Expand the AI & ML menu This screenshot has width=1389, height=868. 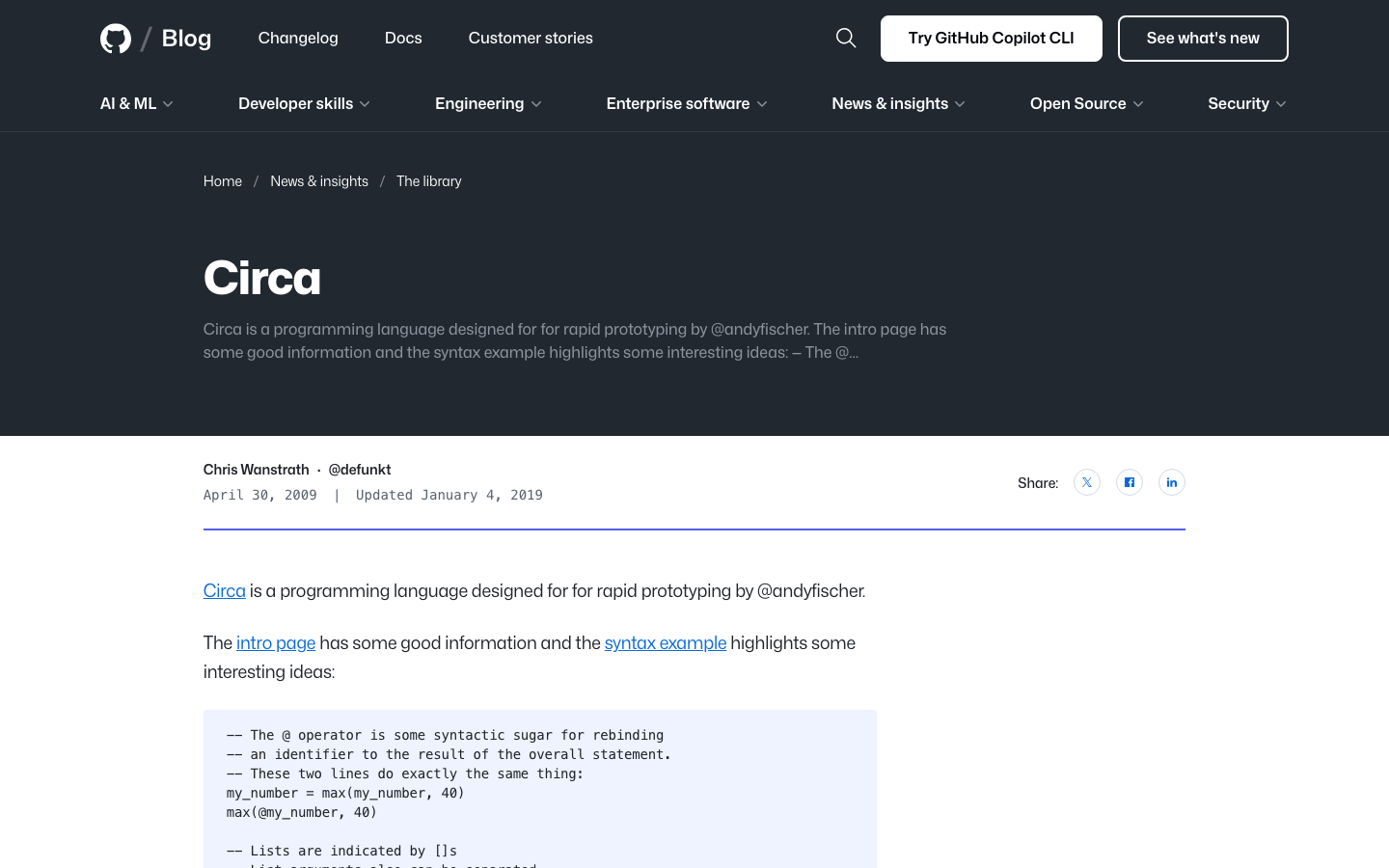tap(137, 103)
